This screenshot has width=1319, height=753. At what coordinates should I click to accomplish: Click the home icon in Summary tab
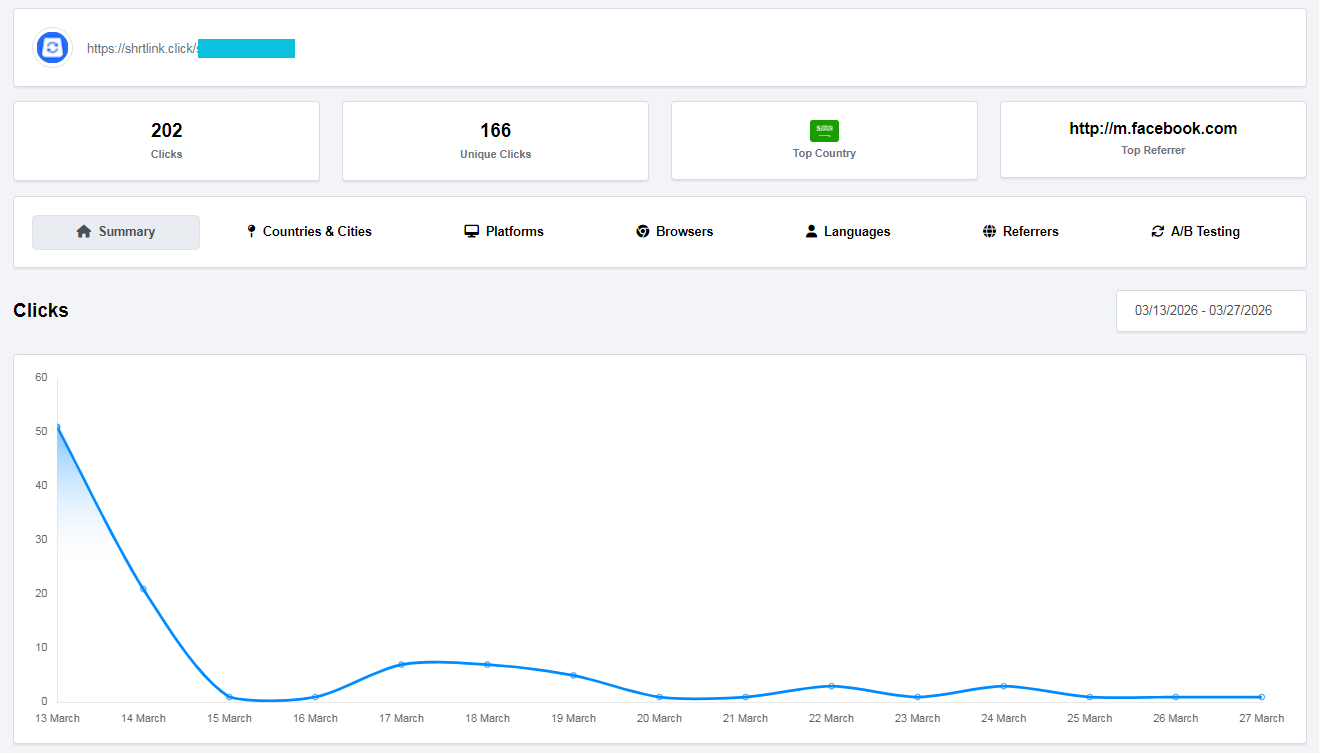[84, 232]
